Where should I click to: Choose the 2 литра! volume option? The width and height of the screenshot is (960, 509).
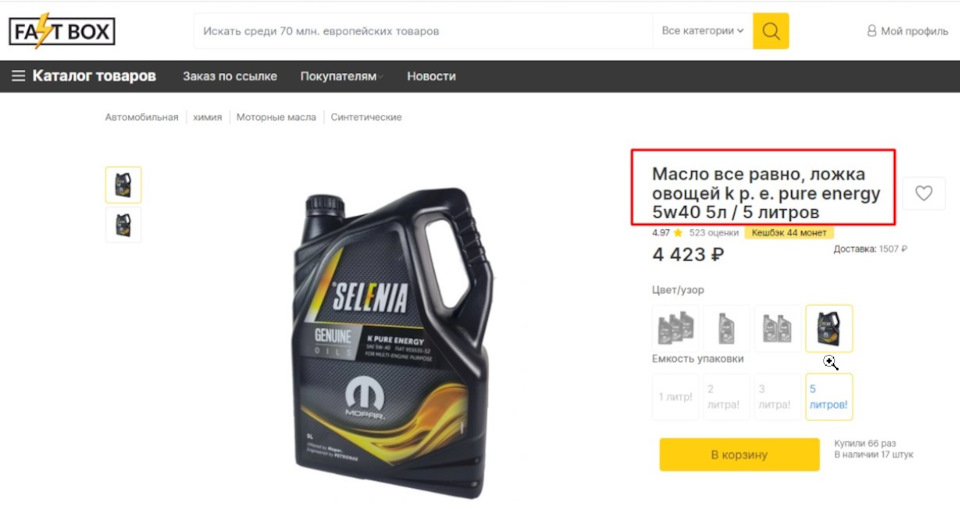(x=726, y=397)
